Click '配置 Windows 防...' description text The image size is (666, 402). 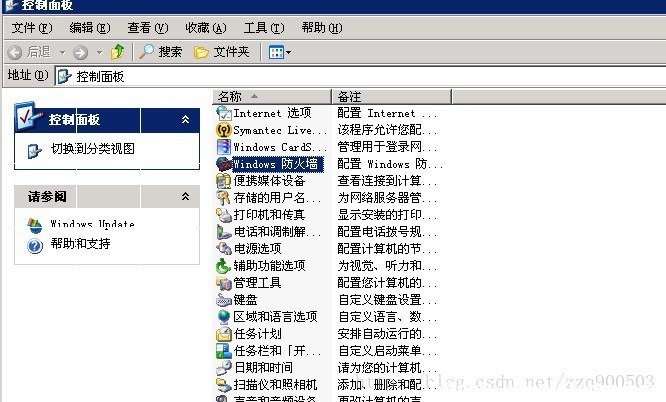click(390, 164)
